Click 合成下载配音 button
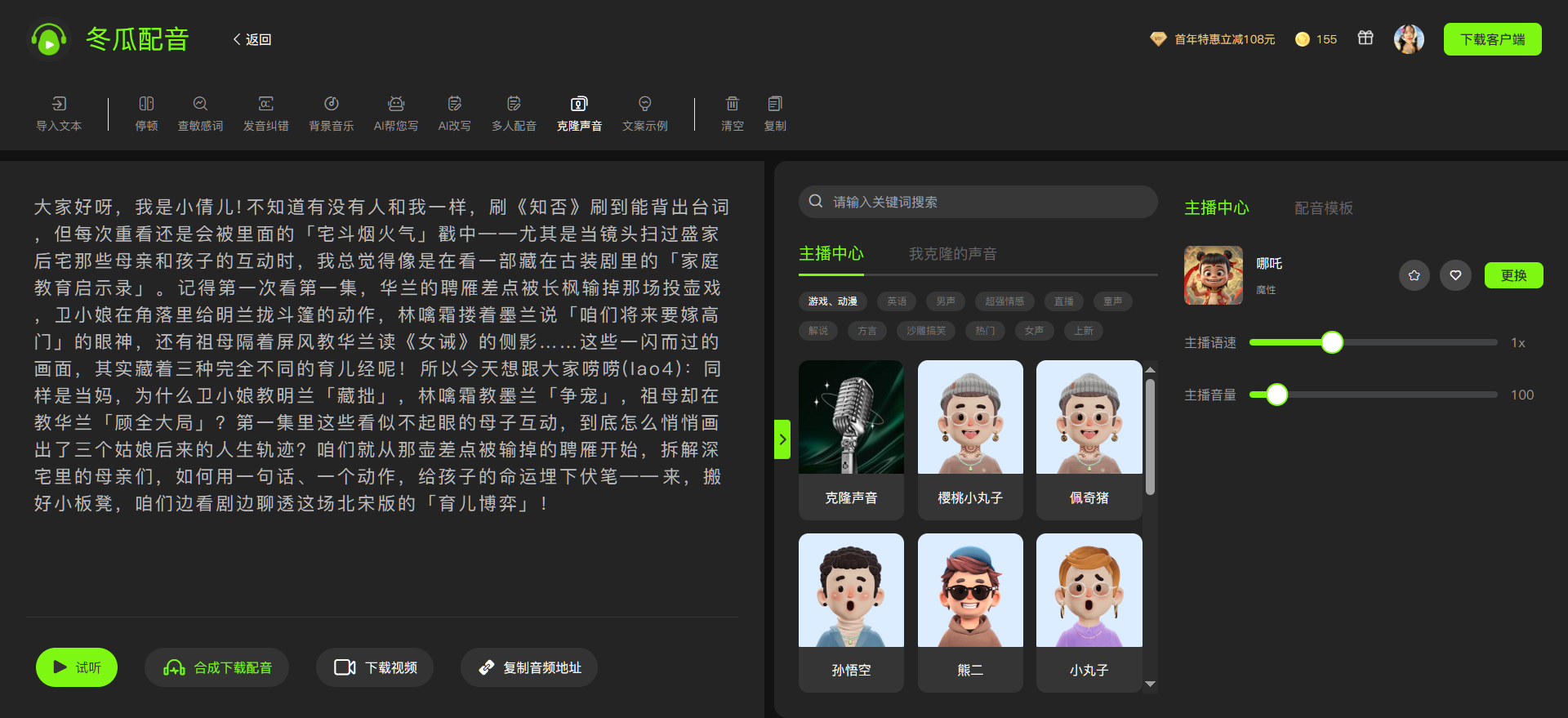1568x718 pixels. [x=217, y=667]
